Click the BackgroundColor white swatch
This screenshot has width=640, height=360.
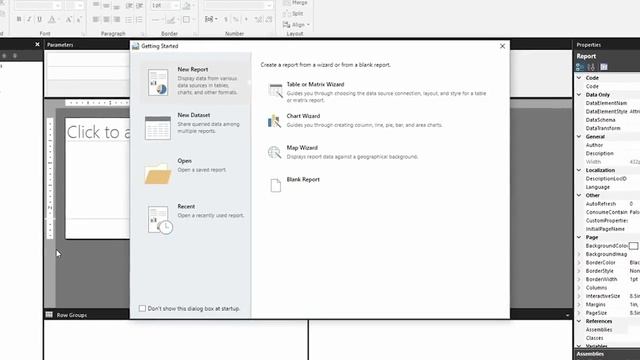633,246
